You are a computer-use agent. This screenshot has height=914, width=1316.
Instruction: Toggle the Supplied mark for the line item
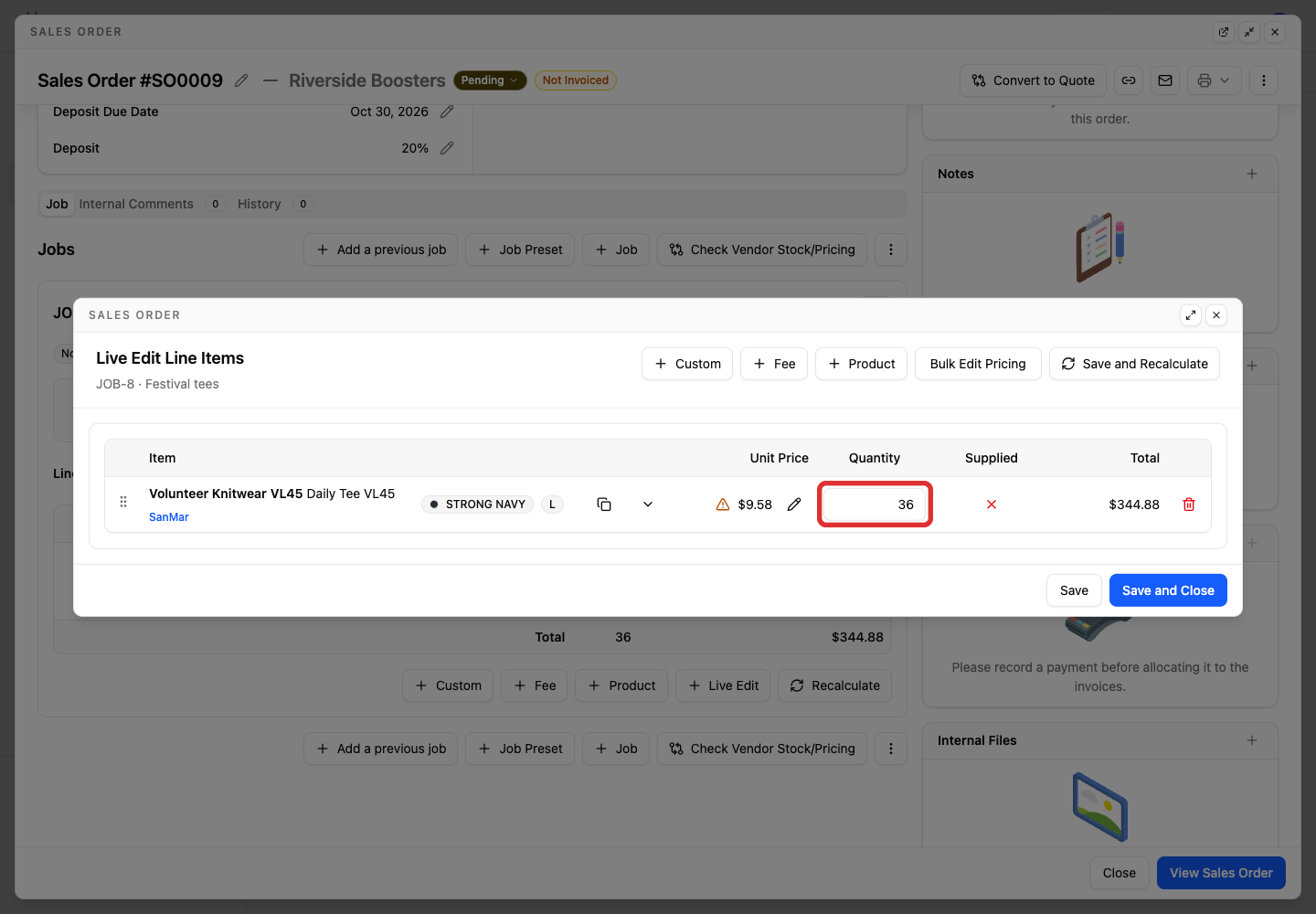click(x=992, y=505)
